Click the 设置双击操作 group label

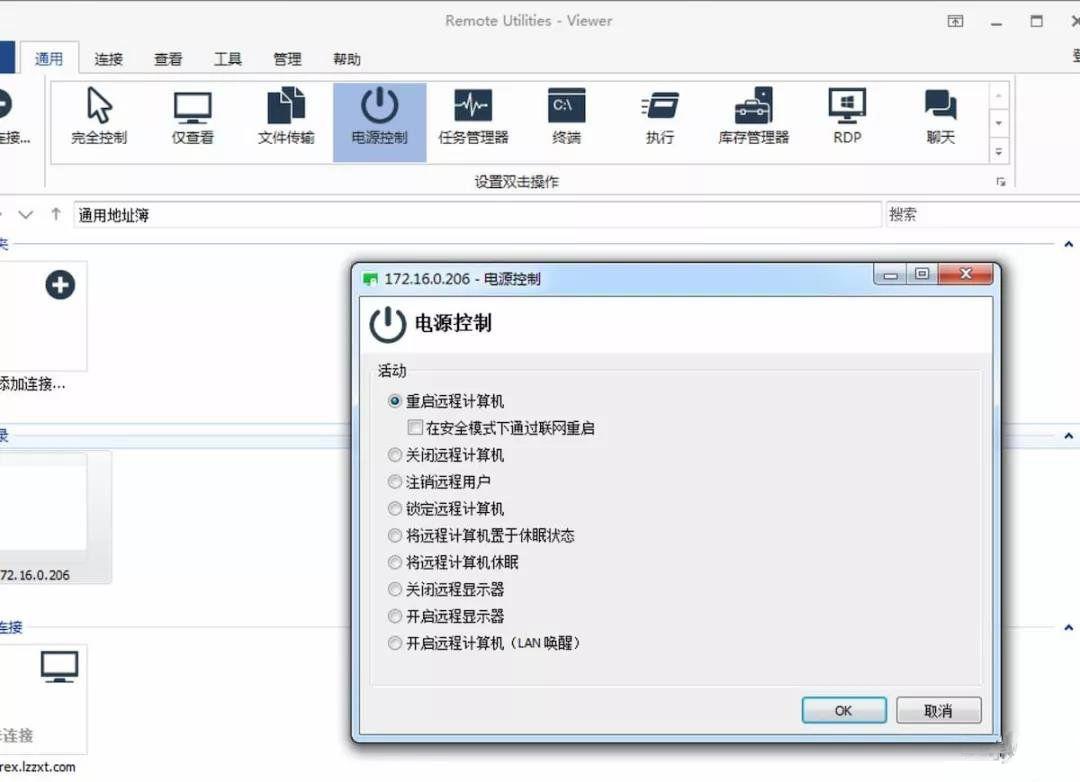click(x=517, y=182)
